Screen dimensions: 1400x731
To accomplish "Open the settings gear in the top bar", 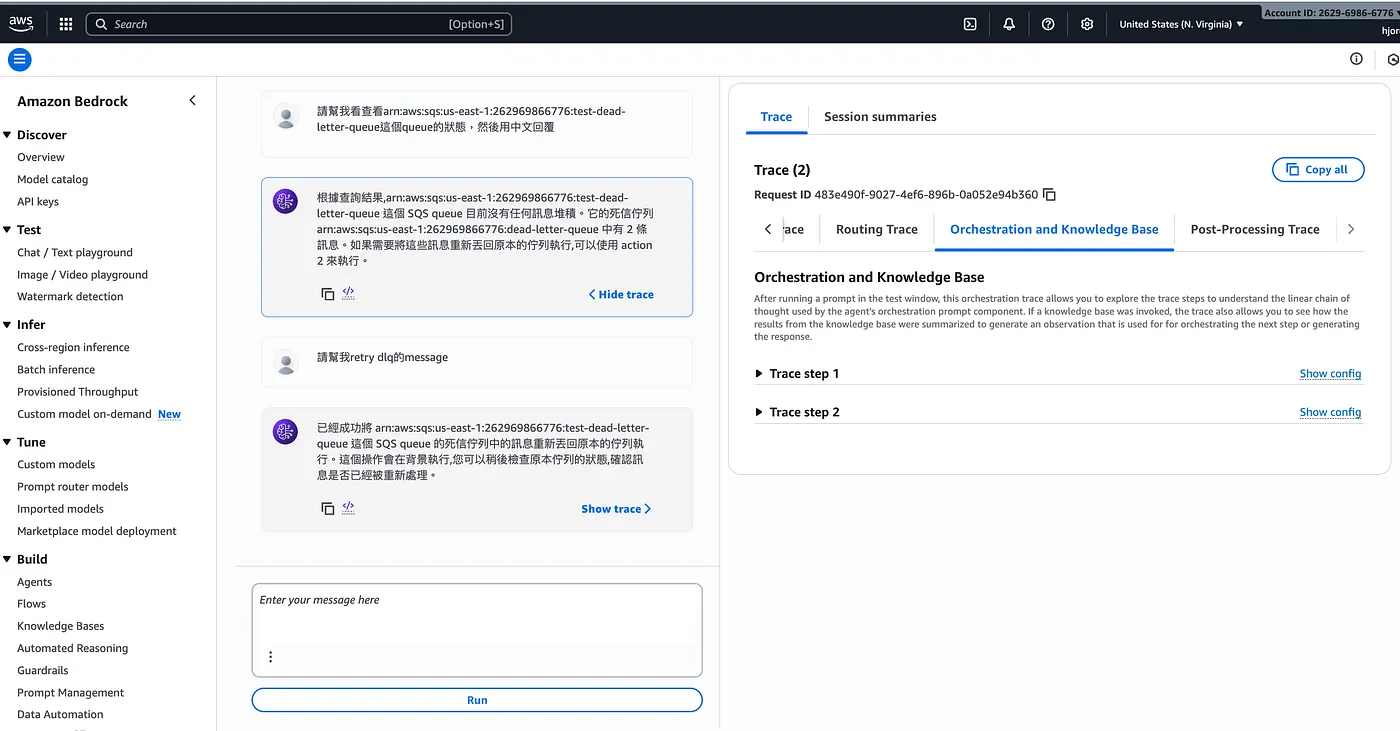I will [x=1087, y=24].
